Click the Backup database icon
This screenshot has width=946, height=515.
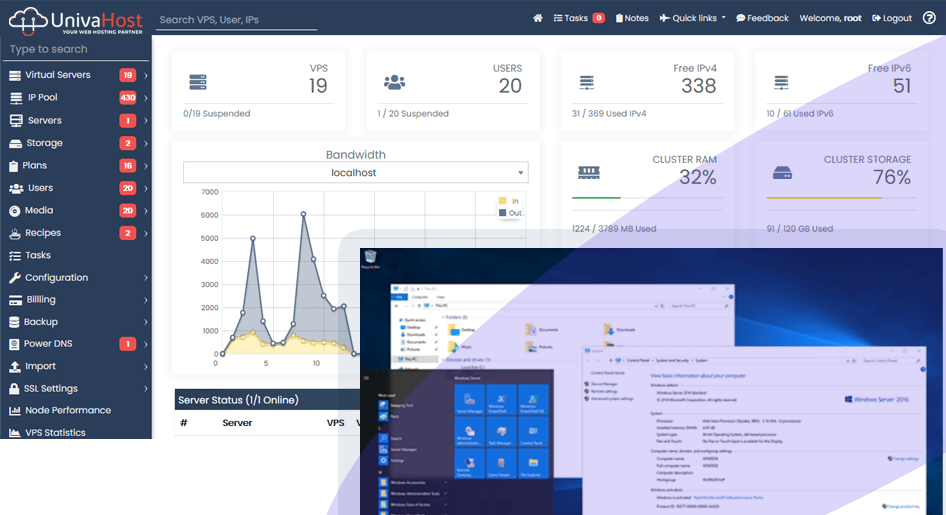[14, 322]
